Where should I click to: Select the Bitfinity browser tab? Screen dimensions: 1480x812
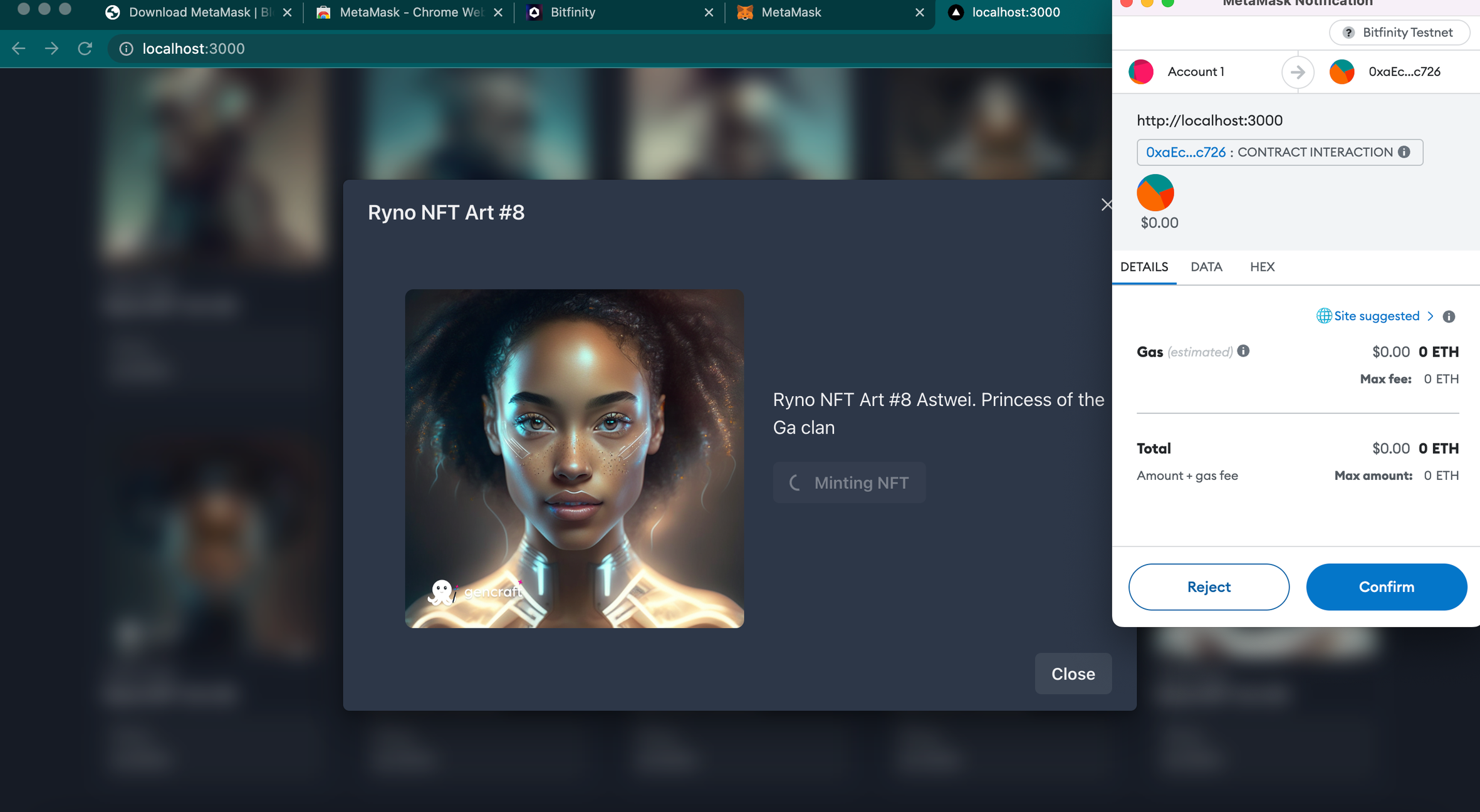pyautogui.click(x=572, y=13)
